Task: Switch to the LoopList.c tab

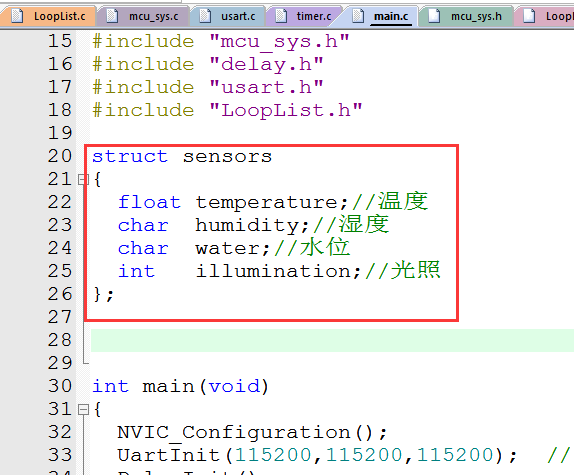Action: pos(48,16)
